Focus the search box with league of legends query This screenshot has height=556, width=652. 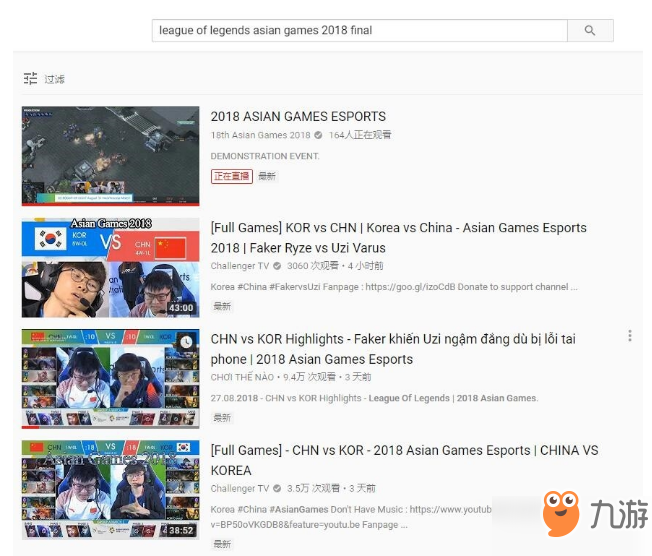click(360, 31)
